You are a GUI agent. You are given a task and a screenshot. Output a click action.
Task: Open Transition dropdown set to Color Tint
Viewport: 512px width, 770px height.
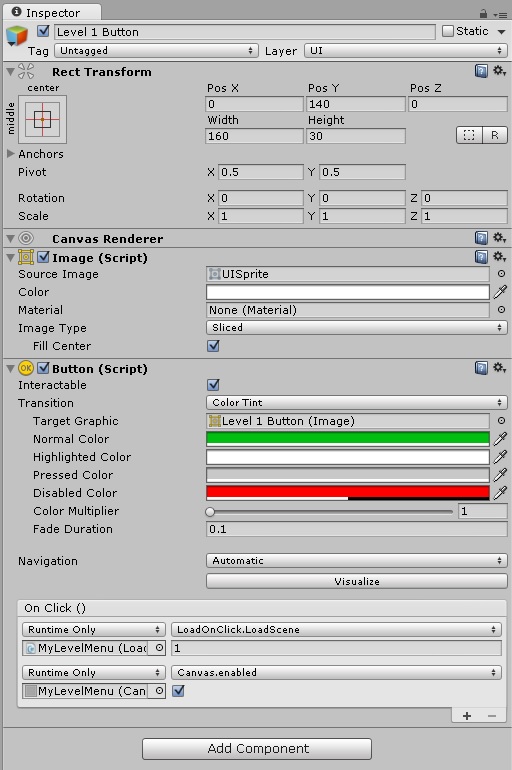click(x=357, y=403)
